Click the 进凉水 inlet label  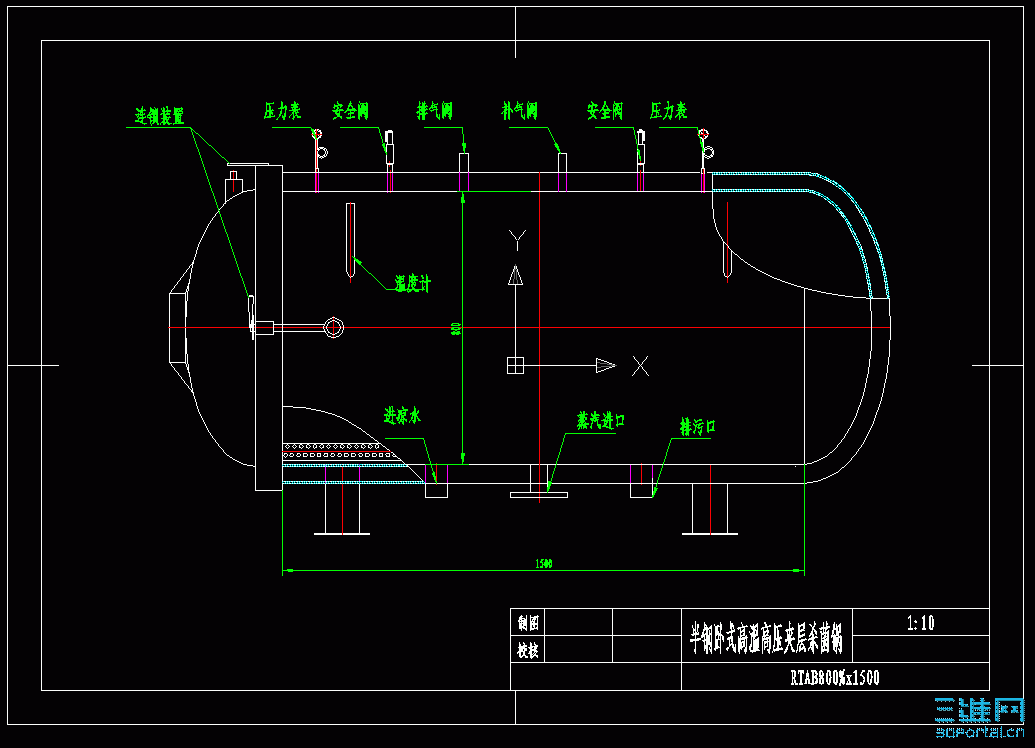point(402,416)
